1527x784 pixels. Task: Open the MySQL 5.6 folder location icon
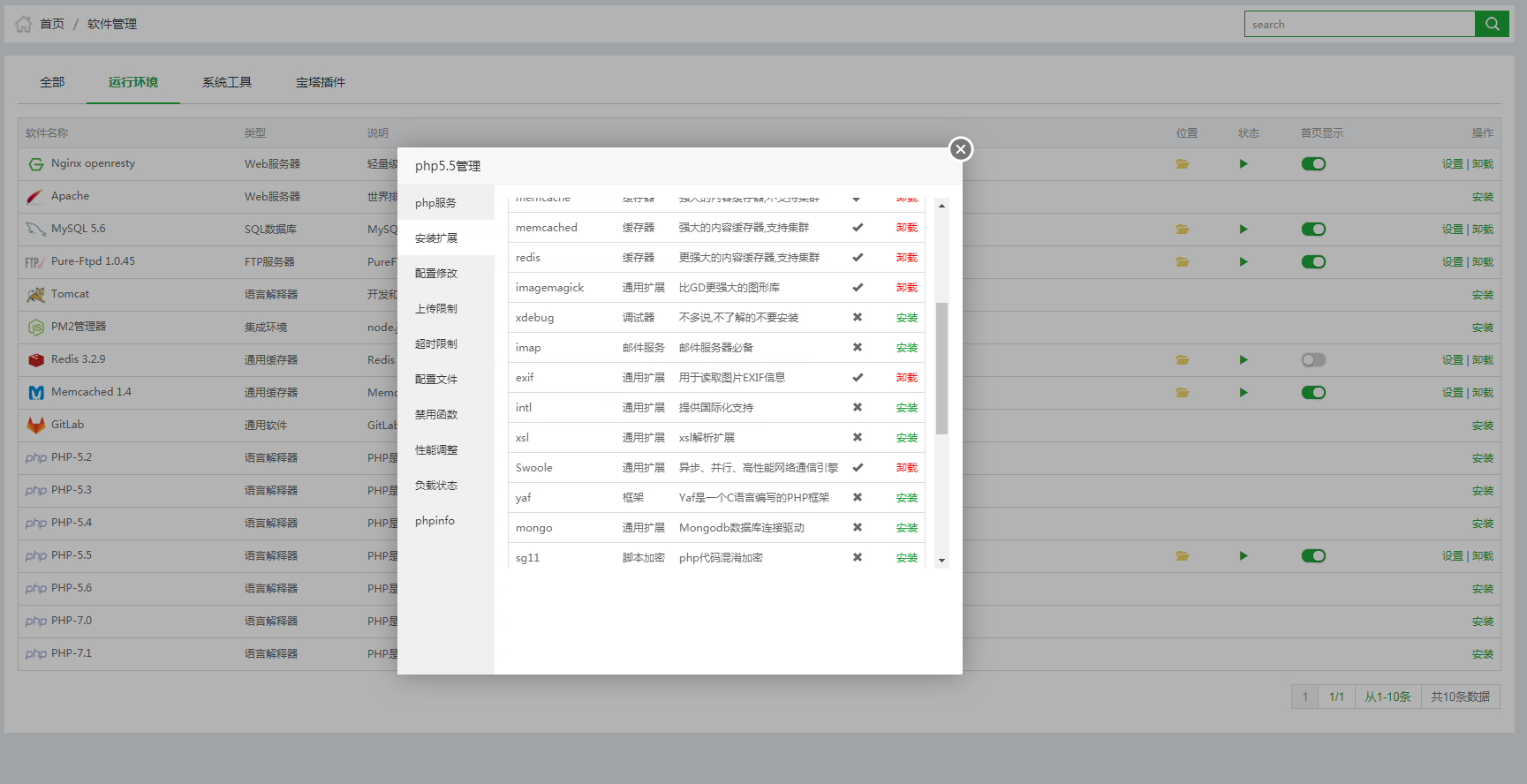point(1183,230)
